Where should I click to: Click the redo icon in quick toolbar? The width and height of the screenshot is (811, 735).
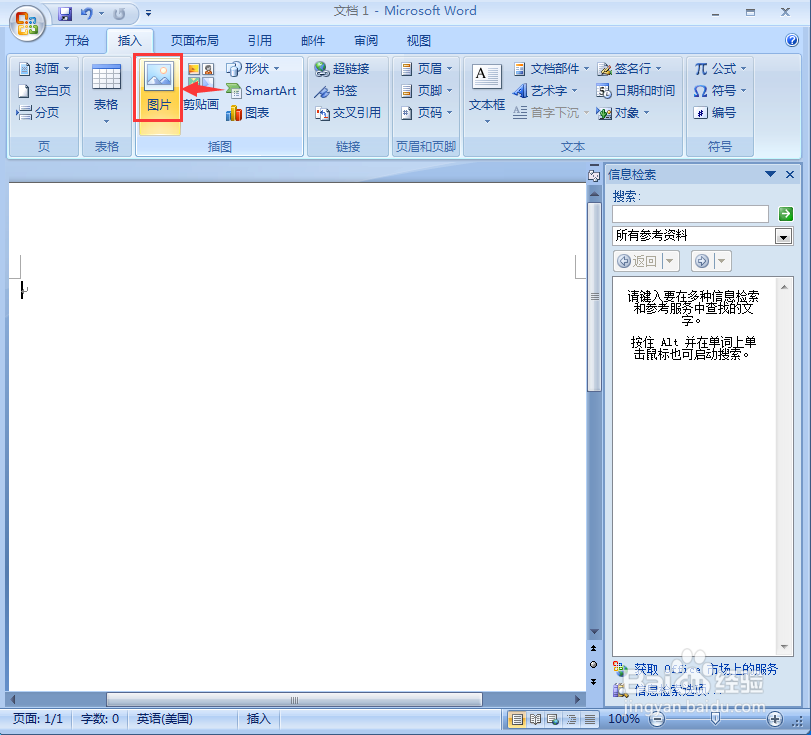click(x=119, y=14)
